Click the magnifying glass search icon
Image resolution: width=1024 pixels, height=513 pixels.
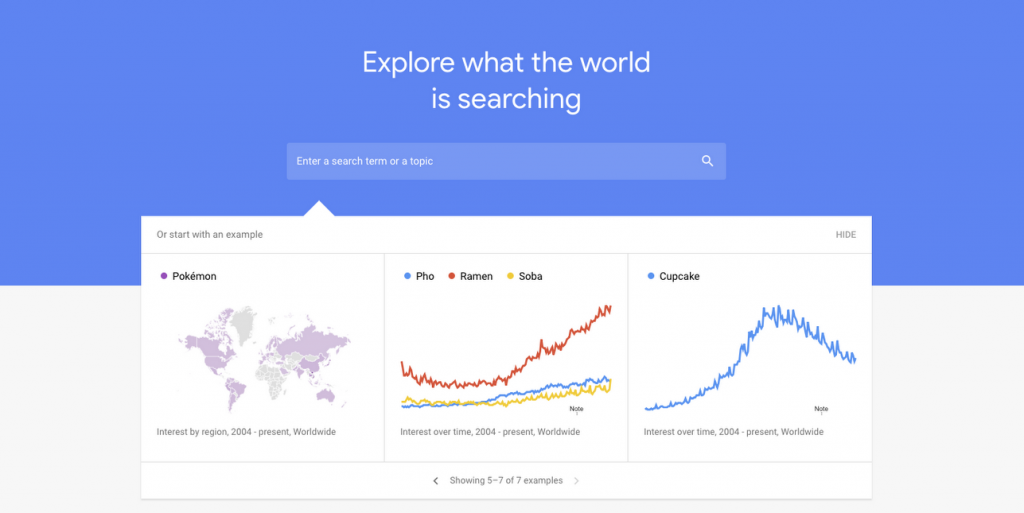click(x=707, y=161)
